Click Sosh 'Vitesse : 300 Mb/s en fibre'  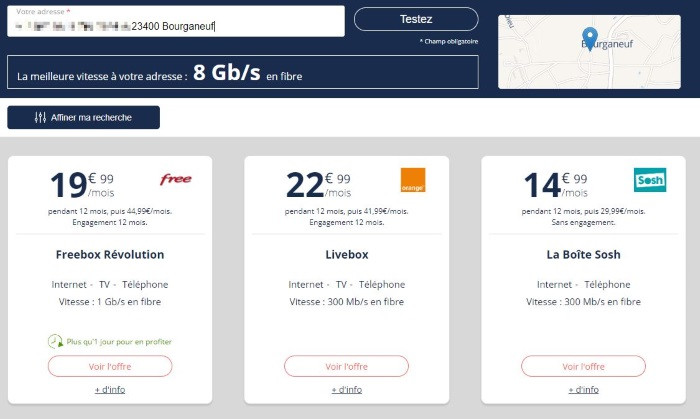583,302
